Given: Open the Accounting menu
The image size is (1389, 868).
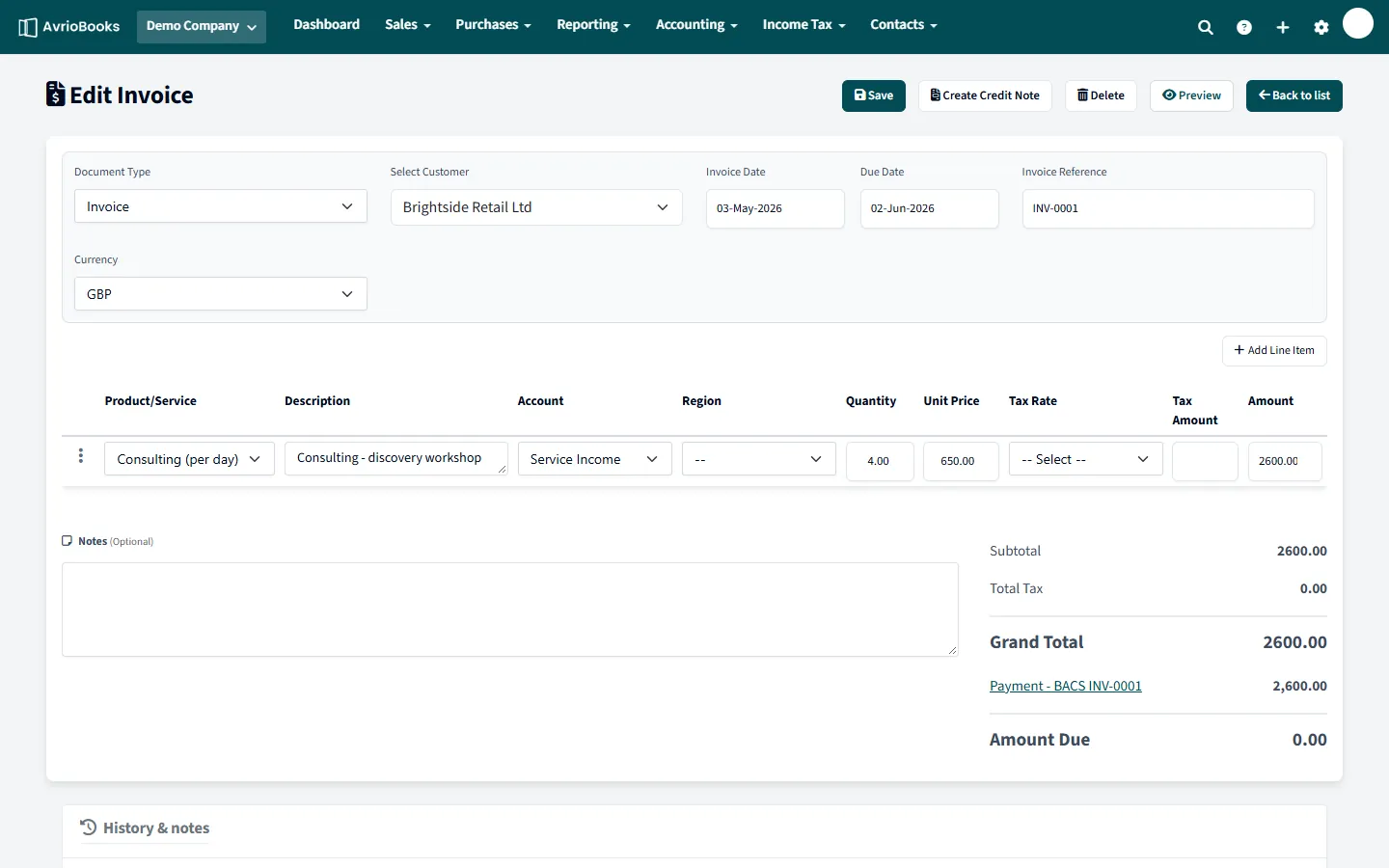Looking at the screenshot, I should [x=696, y=25].
